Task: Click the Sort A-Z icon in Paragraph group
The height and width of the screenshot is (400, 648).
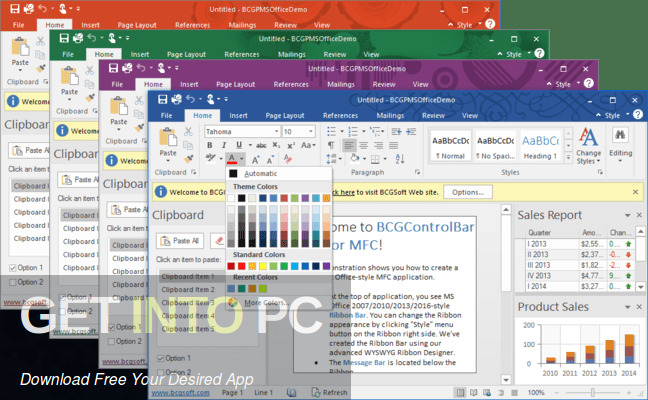Action: point(400,159)
